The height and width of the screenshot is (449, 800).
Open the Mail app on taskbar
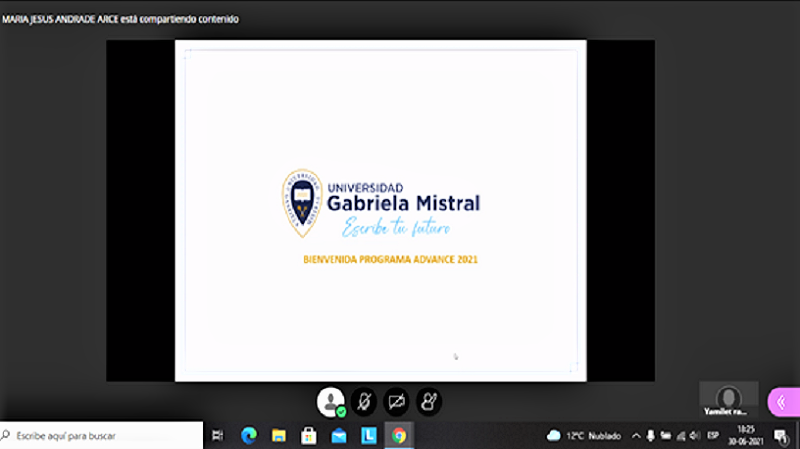coord(339,435)
